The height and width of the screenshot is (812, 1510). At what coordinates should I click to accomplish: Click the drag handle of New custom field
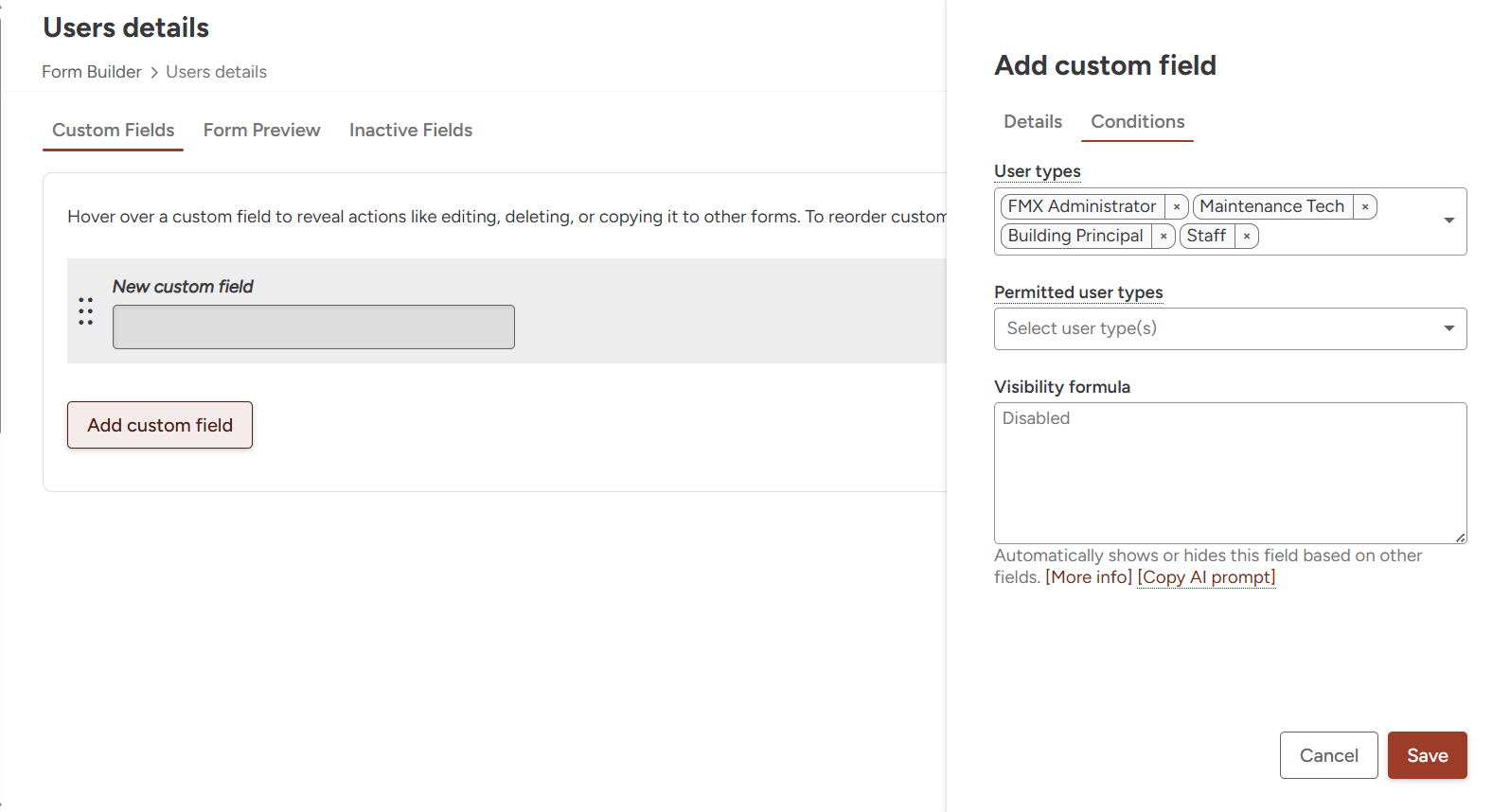[x=86, y=311]
